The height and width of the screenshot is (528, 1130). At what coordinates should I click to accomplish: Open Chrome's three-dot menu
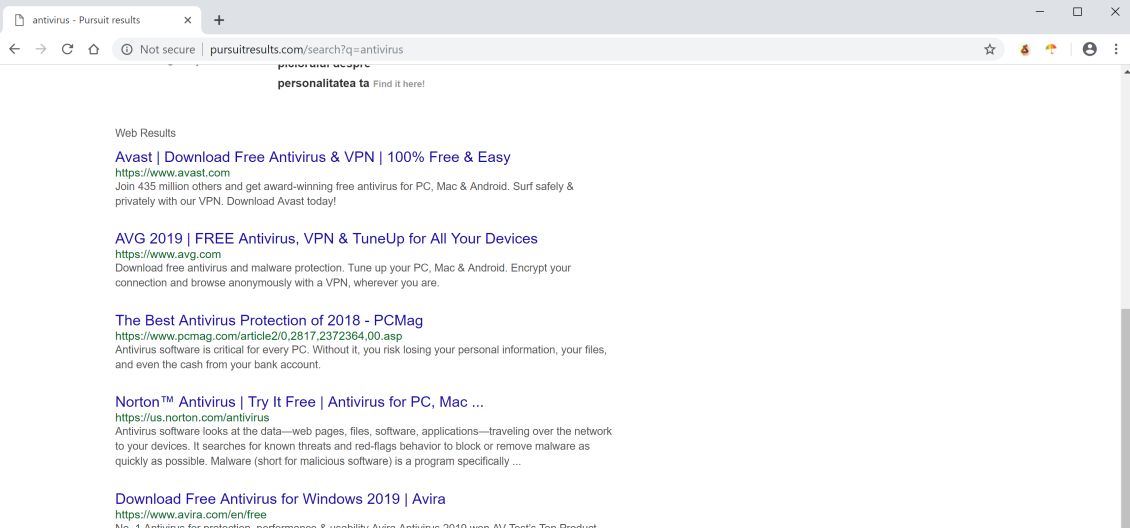point(1116,49)
